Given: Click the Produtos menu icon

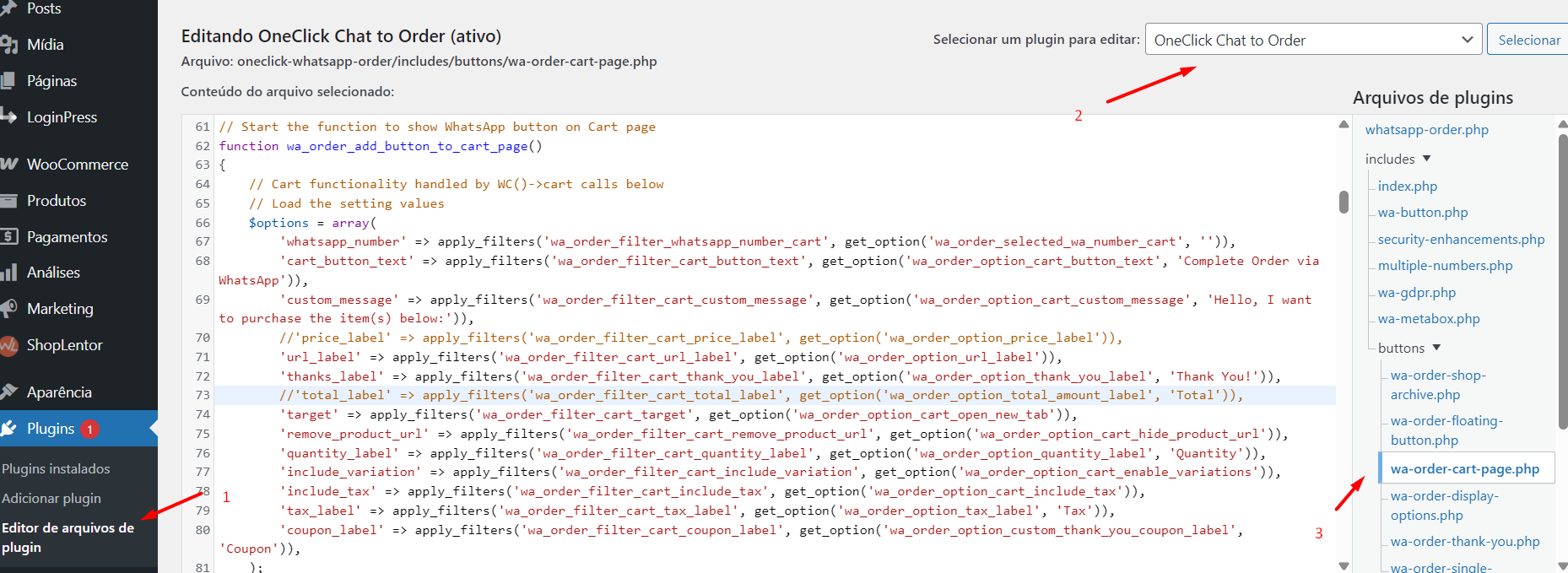Looking at the screenshot, I should 9,201.
